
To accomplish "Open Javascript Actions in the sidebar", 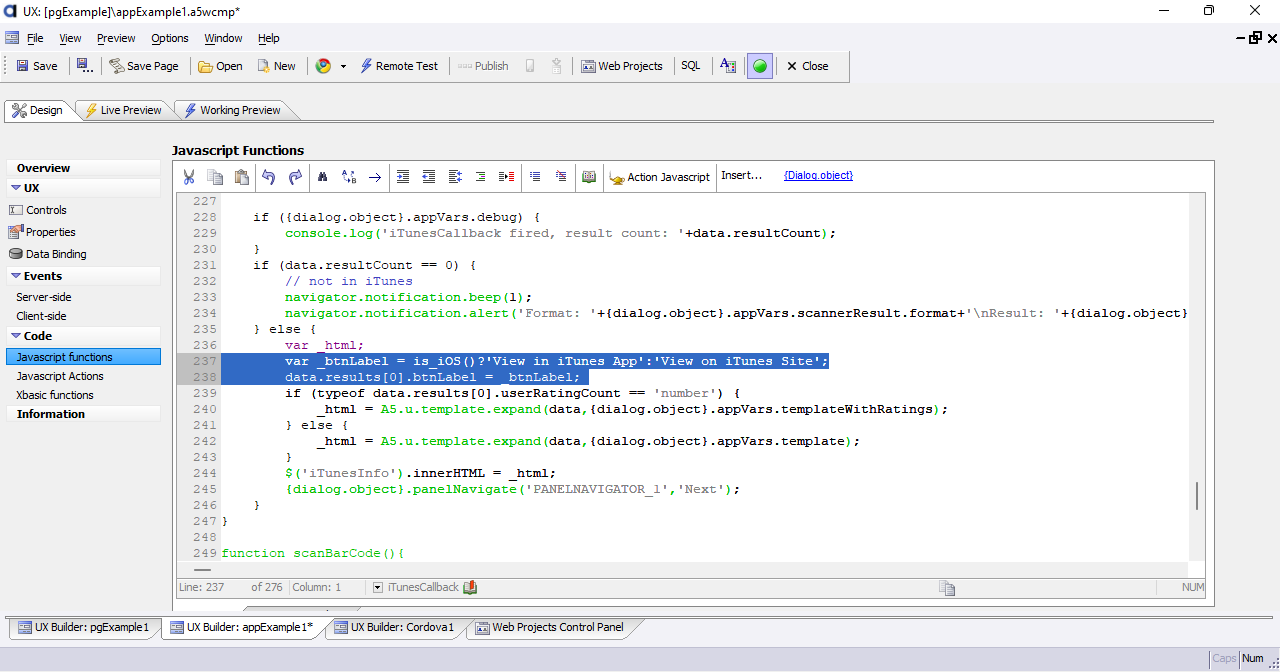I will [x=60, y=376].
